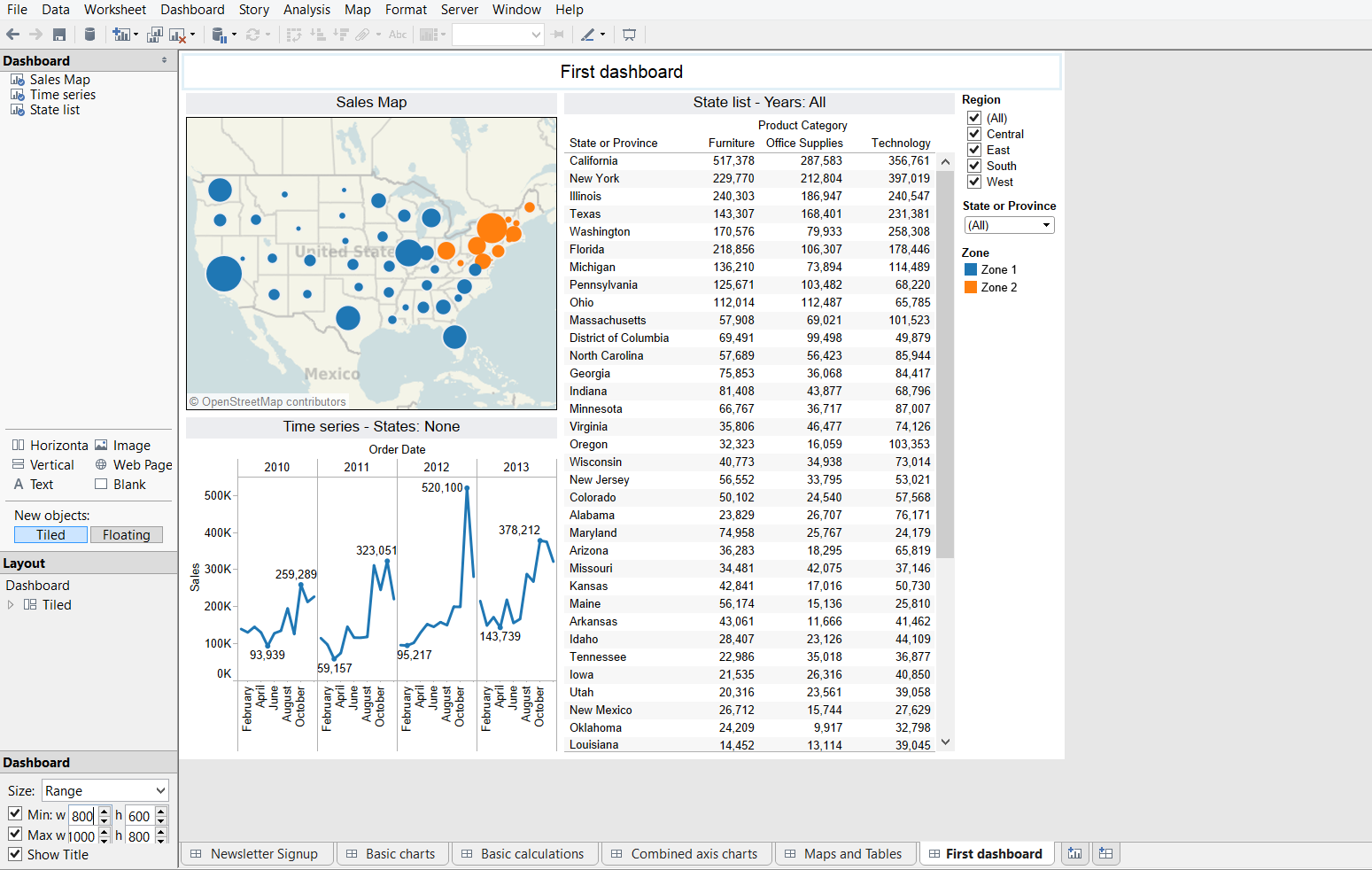Select the Vertical layout container icon

tap(18, 465)
